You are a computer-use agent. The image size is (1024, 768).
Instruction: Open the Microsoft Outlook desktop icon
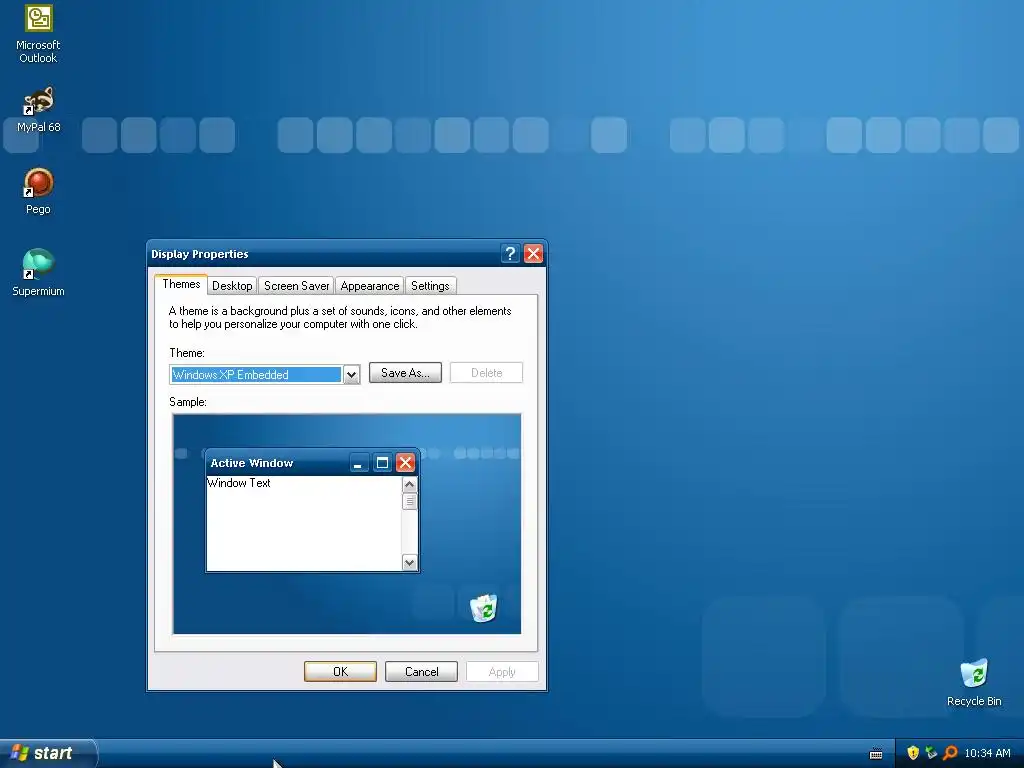[38, 34]
